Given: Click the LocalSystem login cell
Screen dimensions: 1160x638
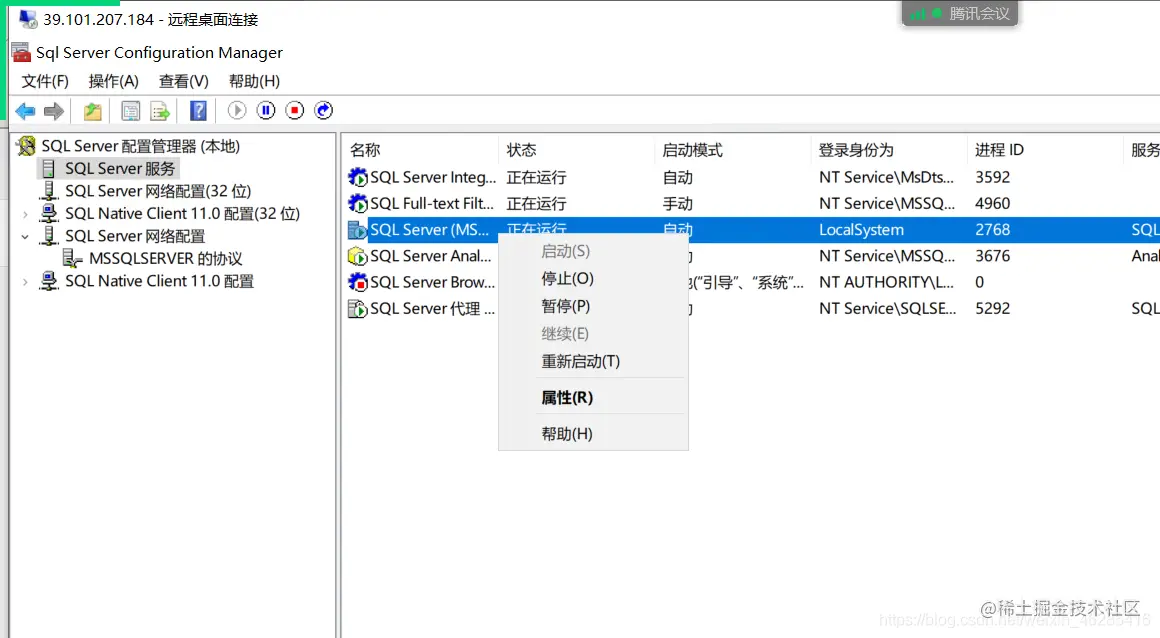Looking at the screenshot, I should tap(861, 229).
